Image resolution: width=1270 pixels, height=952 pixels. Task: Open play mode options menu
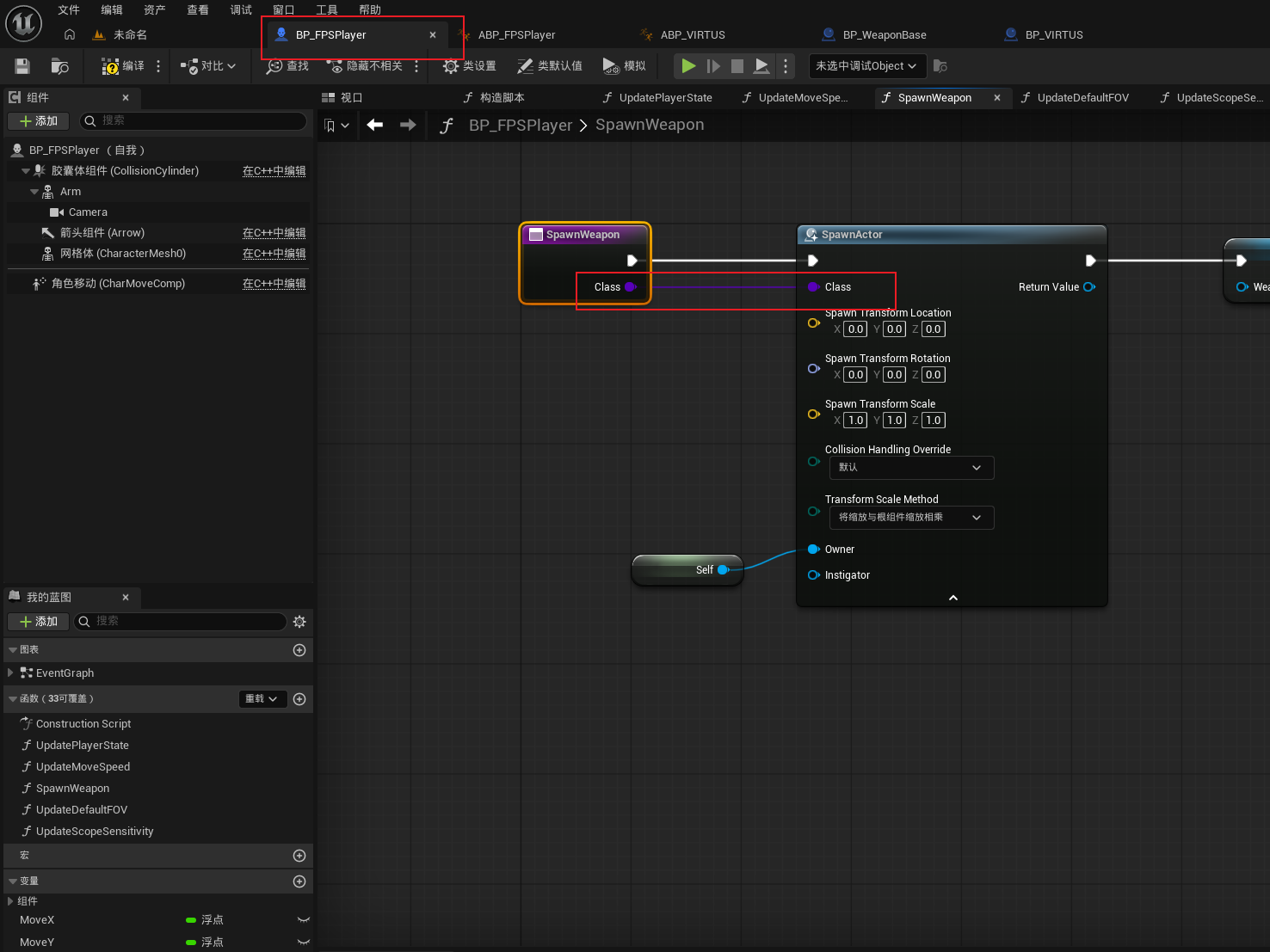point(786,66)
